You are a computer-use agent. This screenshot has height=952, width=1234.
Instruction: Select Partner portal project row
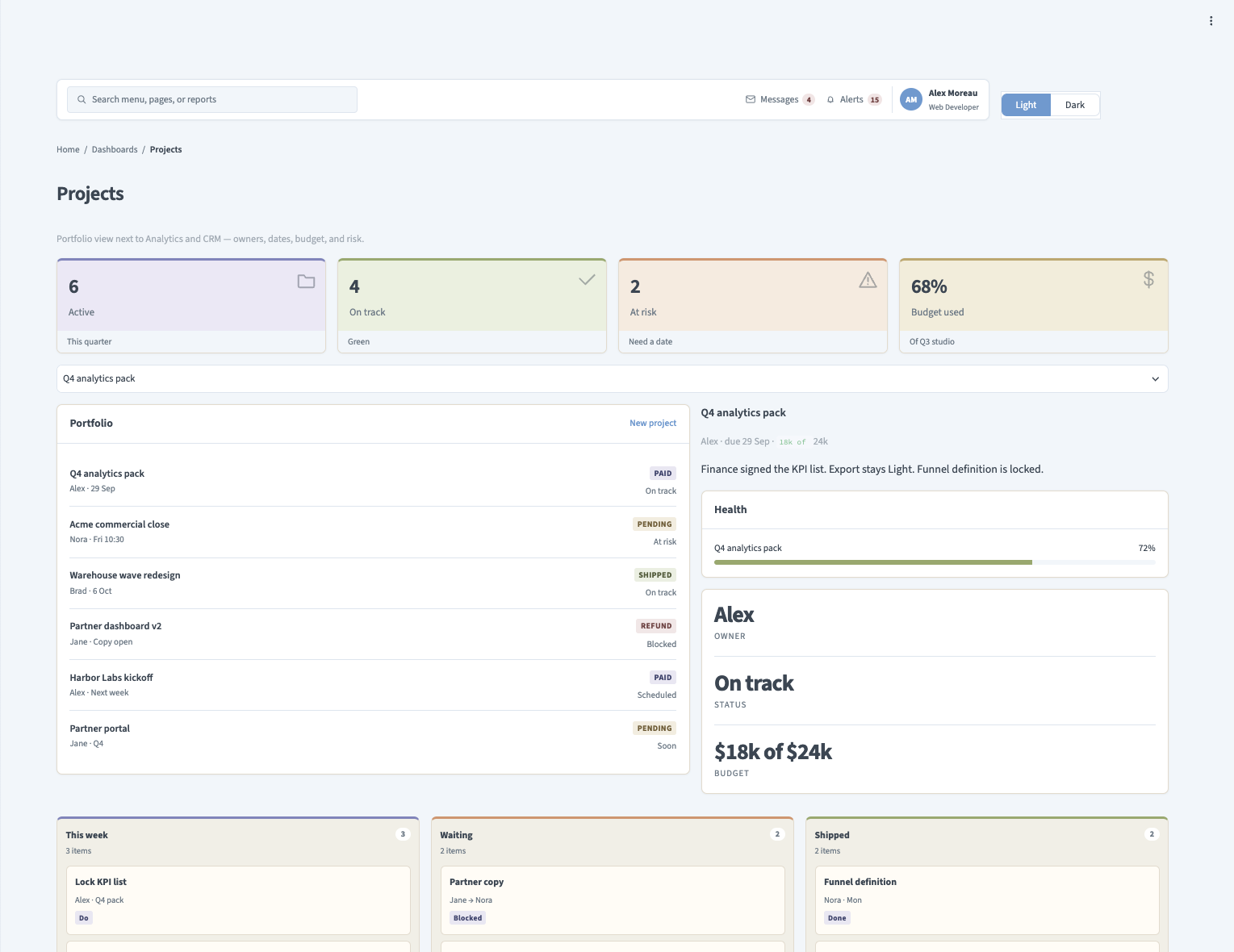coord(373,737)
